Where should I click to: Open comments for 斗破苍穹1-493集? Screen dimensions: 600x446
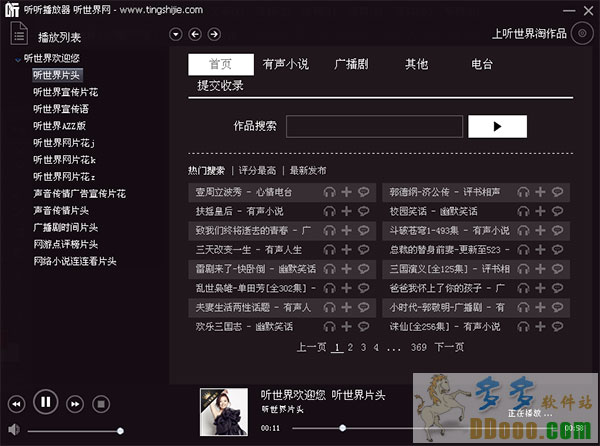point(558,230)
